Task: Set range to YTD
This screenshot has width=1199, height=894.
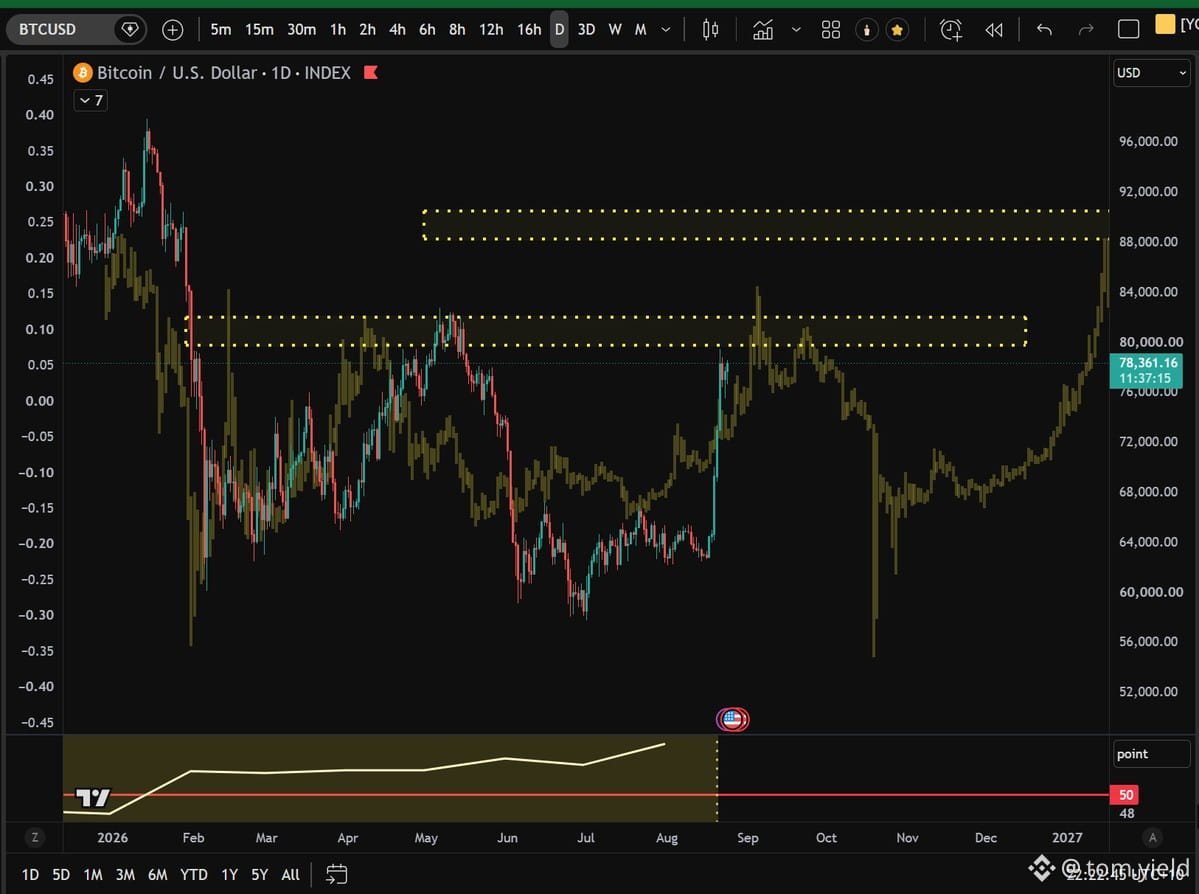Action: tap(193, 874)
